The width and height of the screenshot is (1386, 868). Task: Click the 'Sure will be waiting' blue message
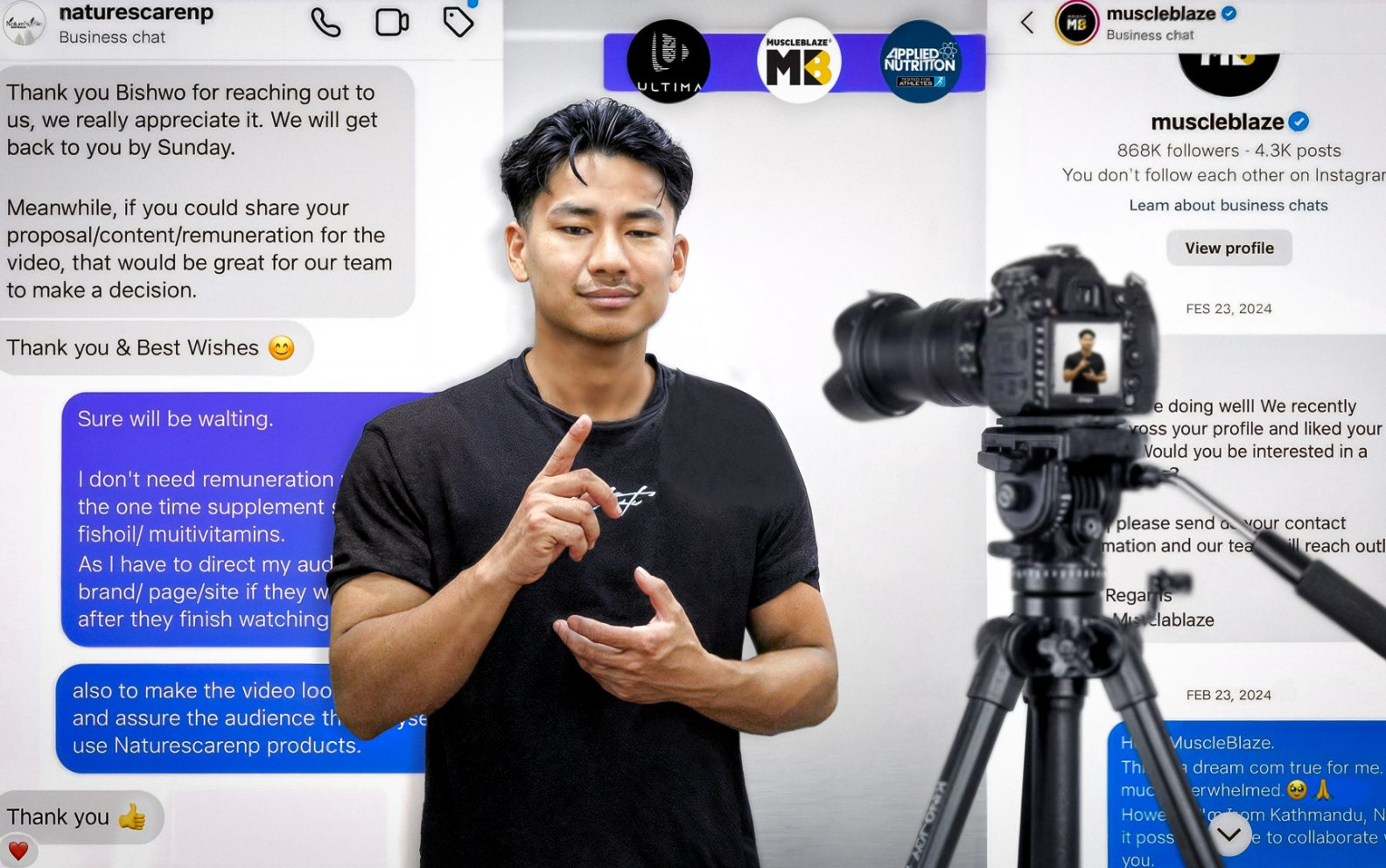coord(175,419)
